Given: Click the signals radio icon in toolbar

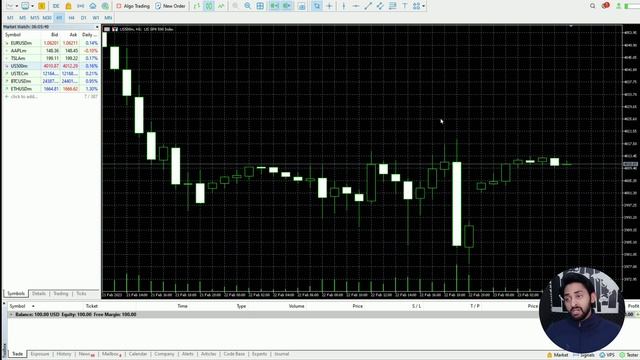Looking at the screenshot, I should [80, 6].
